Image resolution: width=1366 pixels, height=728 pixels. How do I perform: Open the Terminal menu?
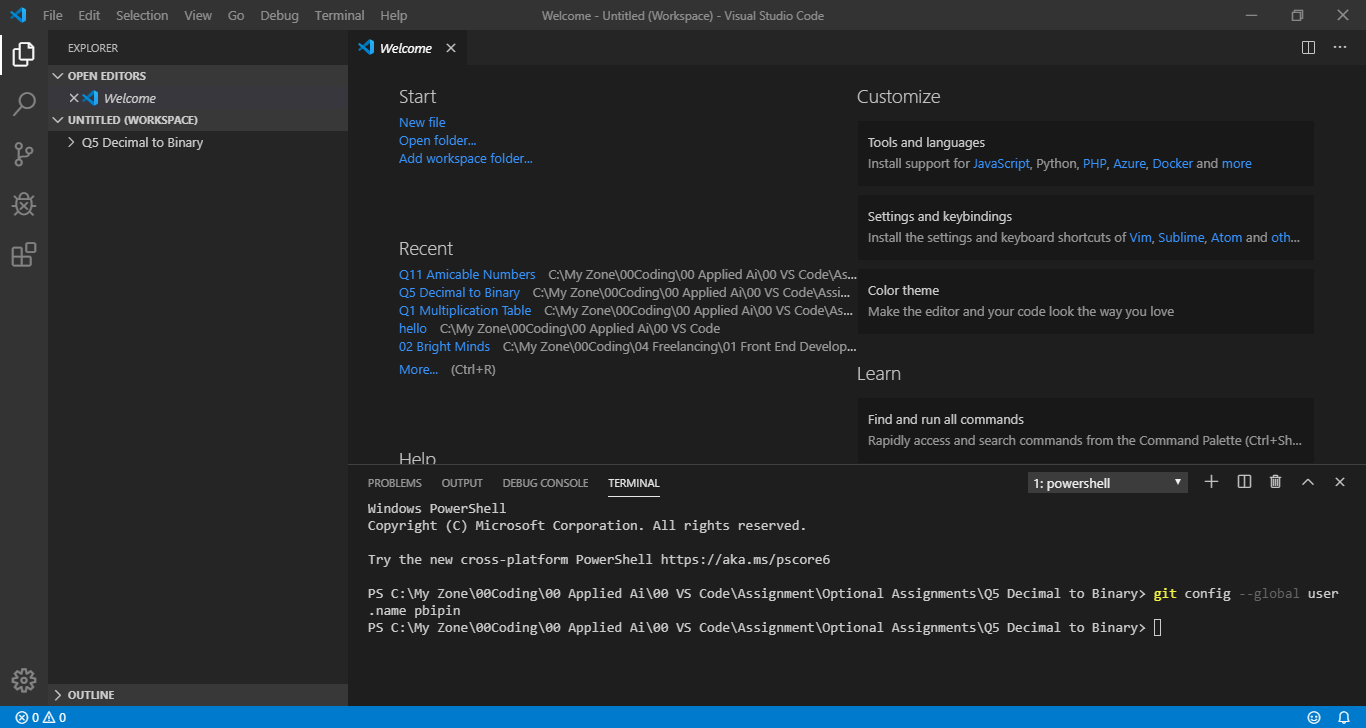[338, 15]
